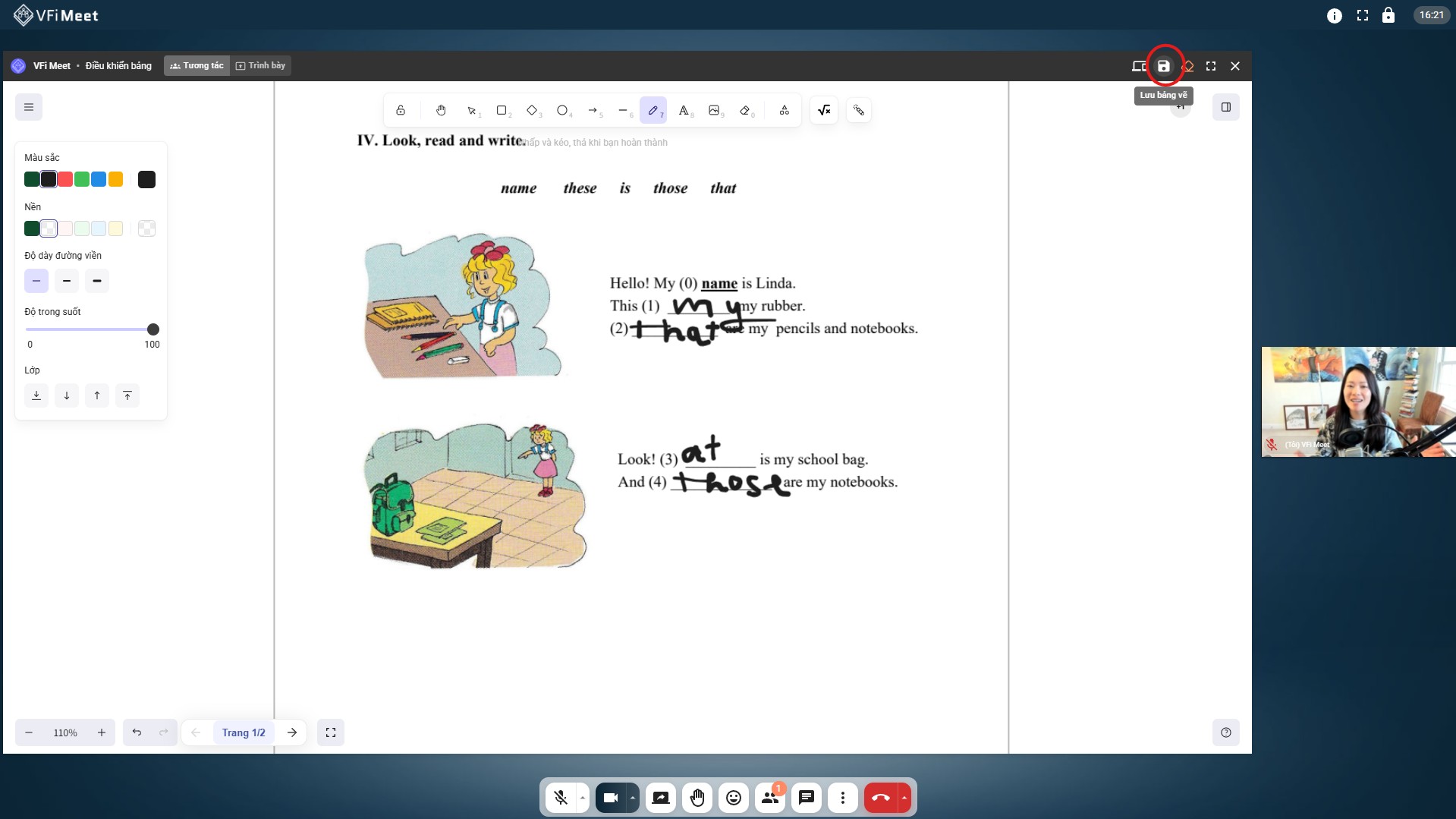This screenshot has height=819, width=1456.
Task: Select the Text tool in toolbar
Action: (684, 111)
